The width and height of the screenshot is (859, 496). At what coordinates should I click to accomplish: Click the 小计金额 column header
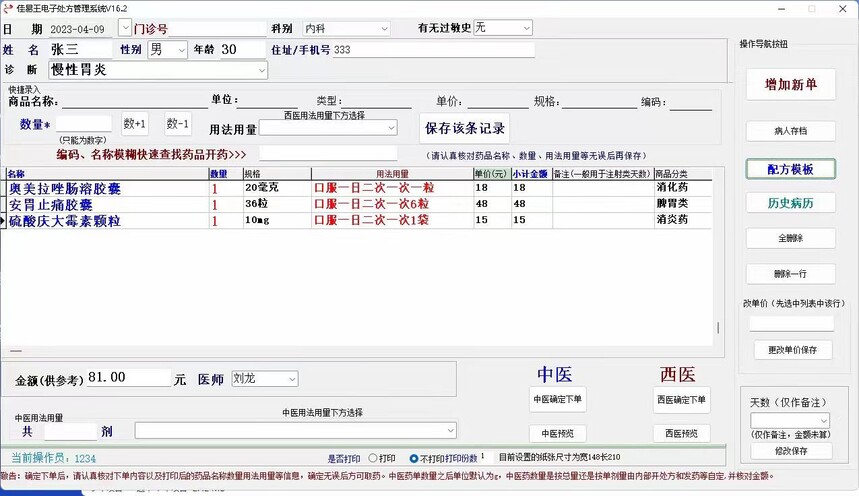click(530, 174)
